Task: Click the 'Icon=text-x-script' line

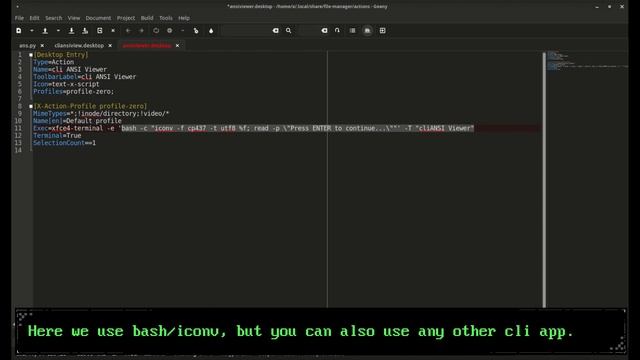Action: pyautogui.click(x=66, y=84)
